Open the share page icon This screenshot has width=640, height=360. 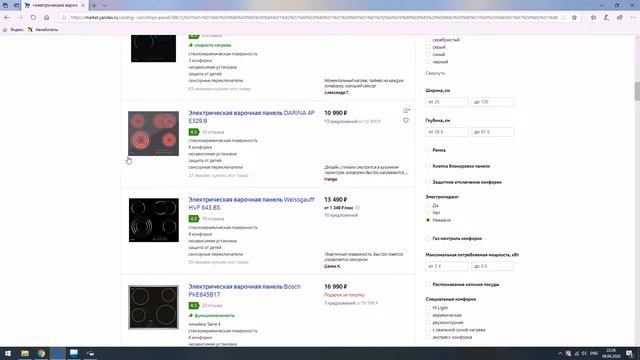click(x=620, y=18)
